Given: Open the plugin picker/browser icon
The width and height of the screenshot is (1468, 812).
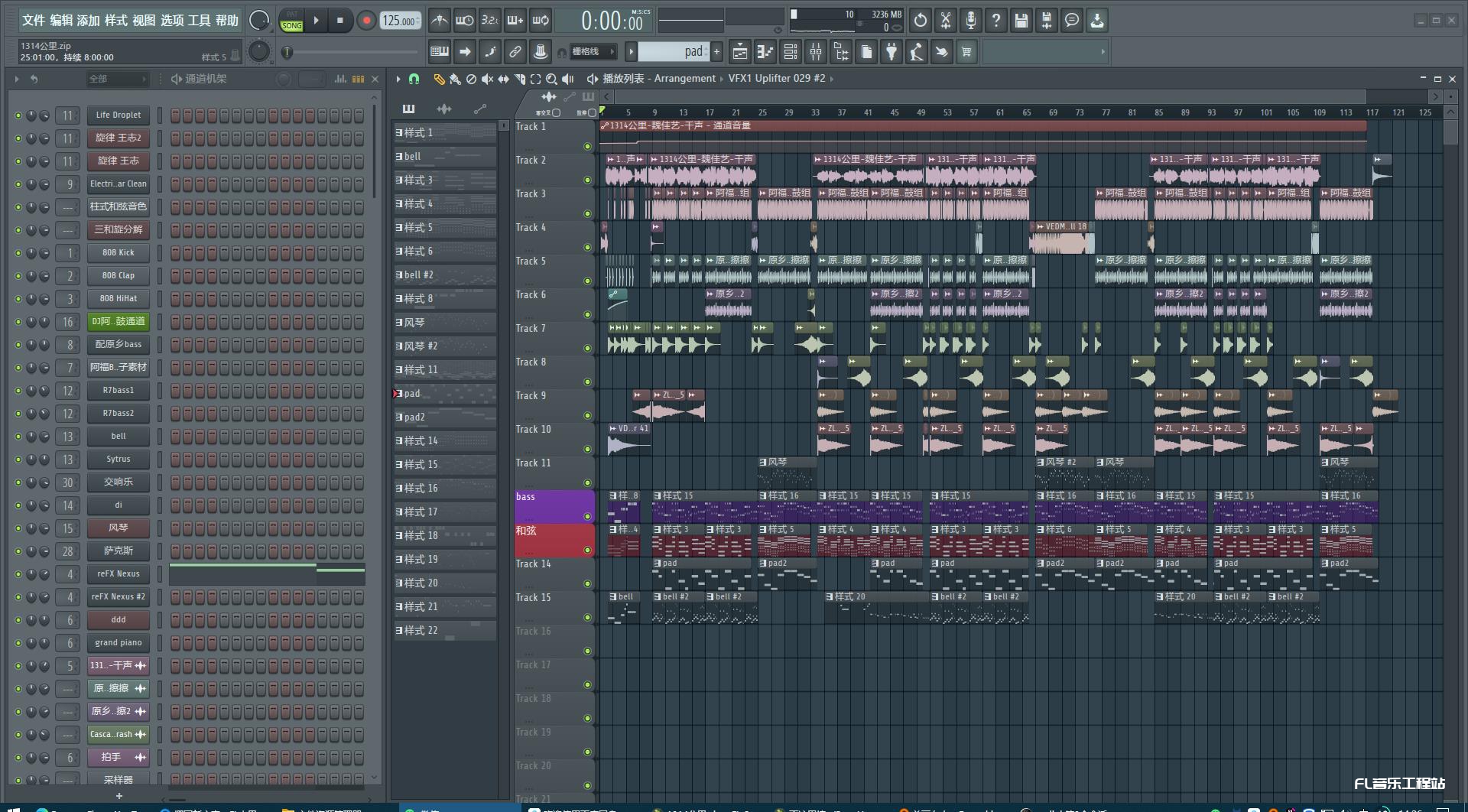Looking at the screenshot, I should point(892,52).
